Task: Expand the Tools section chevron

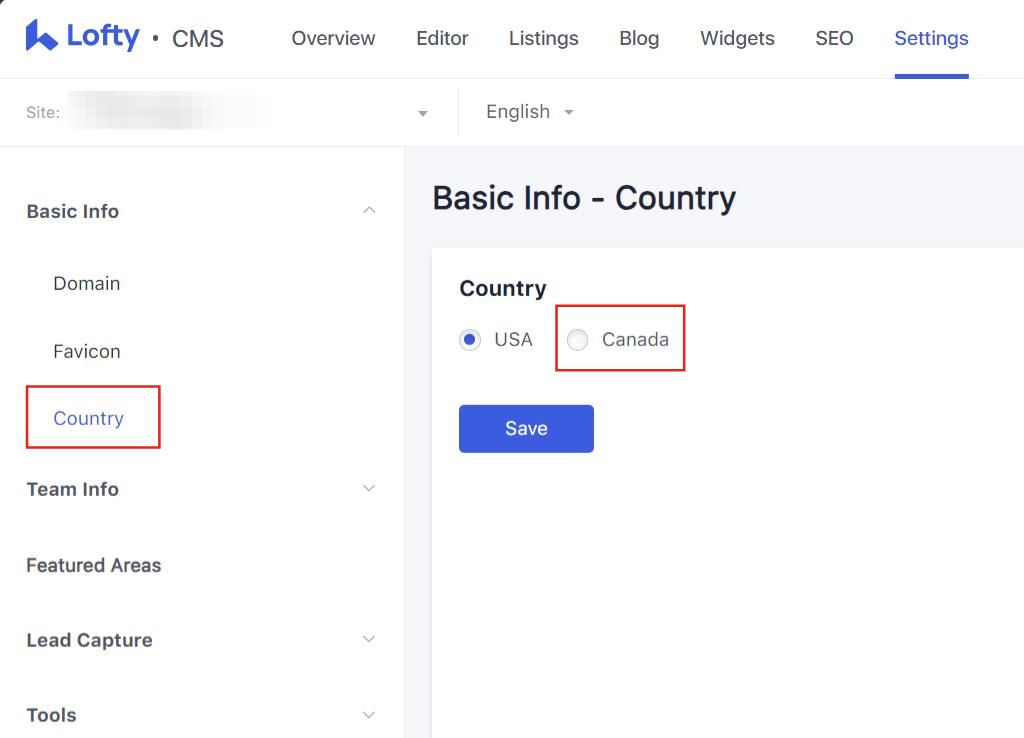Action: [369, 715]
